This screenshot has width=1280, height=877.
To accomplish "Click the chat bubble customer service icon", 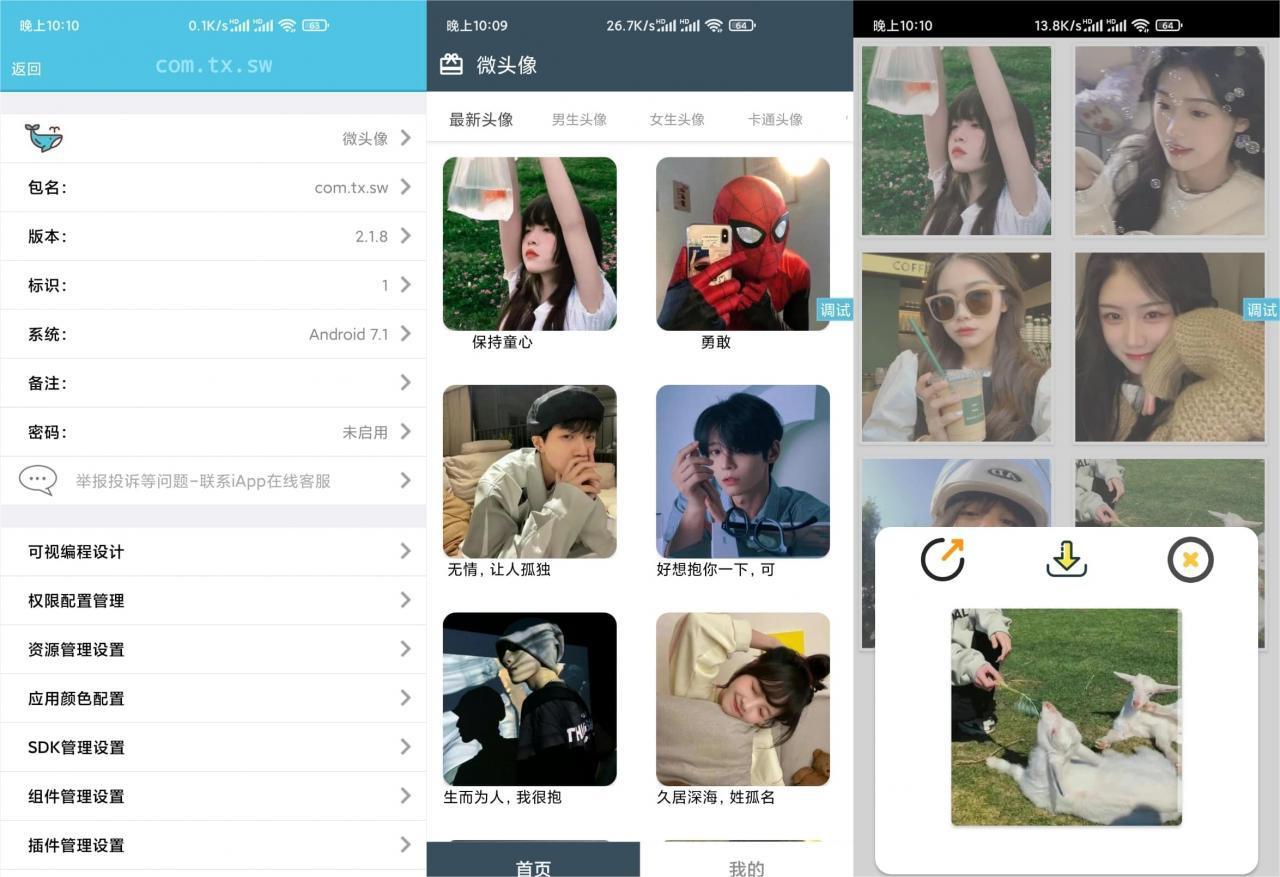I will point(38,480).
